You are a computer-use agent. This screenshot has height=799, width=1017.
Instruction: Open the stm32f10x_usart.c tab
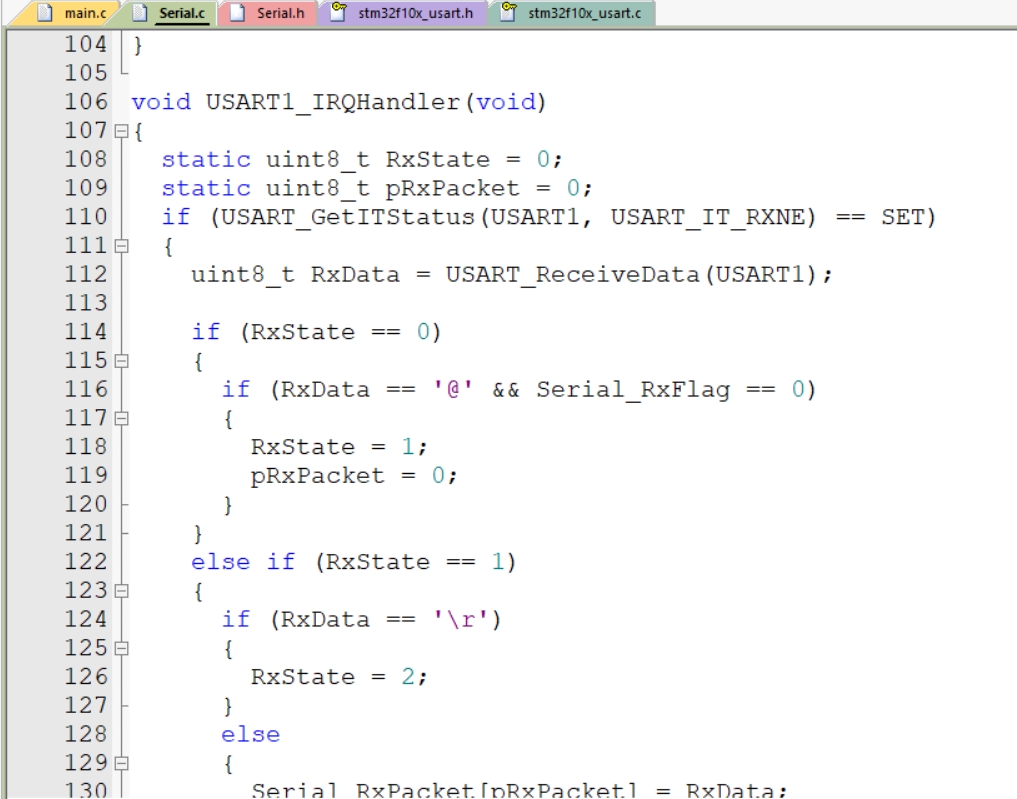click(572, 13)
